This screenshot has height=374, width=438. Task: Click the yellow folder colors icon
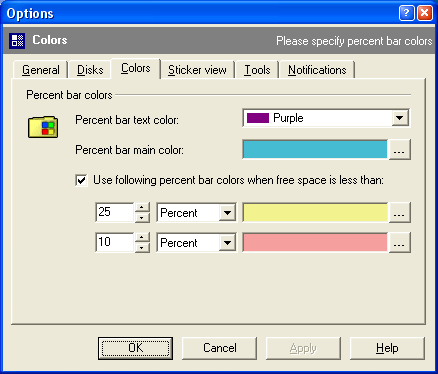[43, 127]
